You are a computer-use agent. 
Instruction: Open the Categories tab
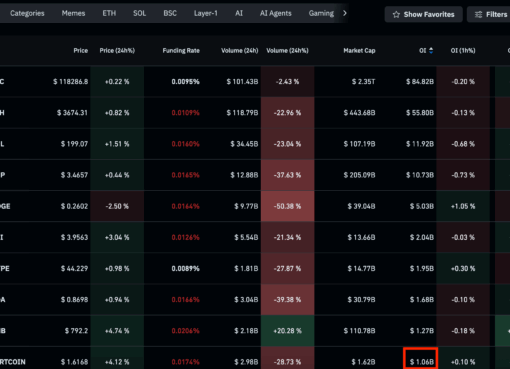(x=27, y=13)
